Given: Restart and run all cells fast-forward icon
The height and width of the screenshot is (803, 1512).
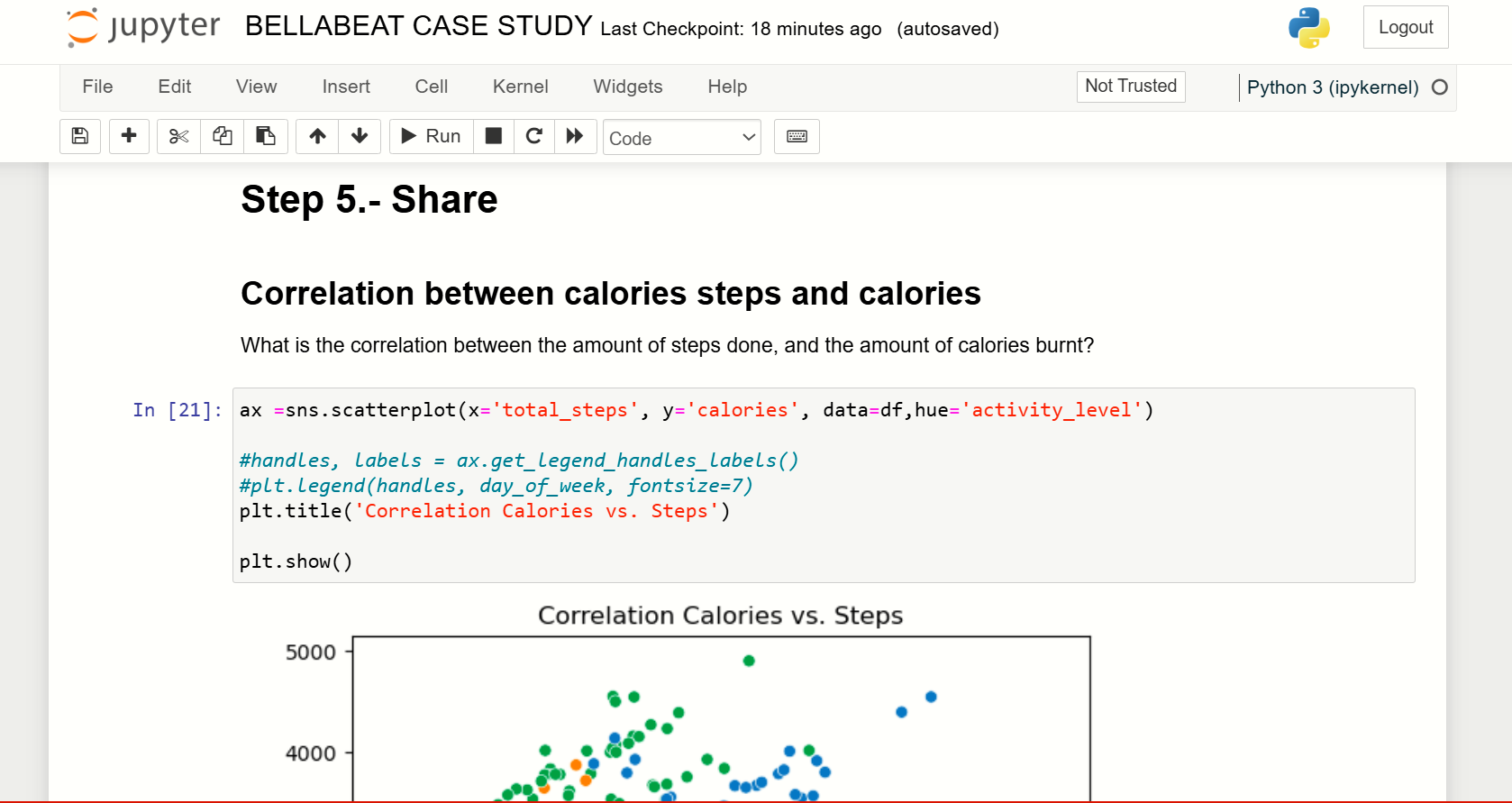Looking at the screenshot, I should (x=575, y=137).
